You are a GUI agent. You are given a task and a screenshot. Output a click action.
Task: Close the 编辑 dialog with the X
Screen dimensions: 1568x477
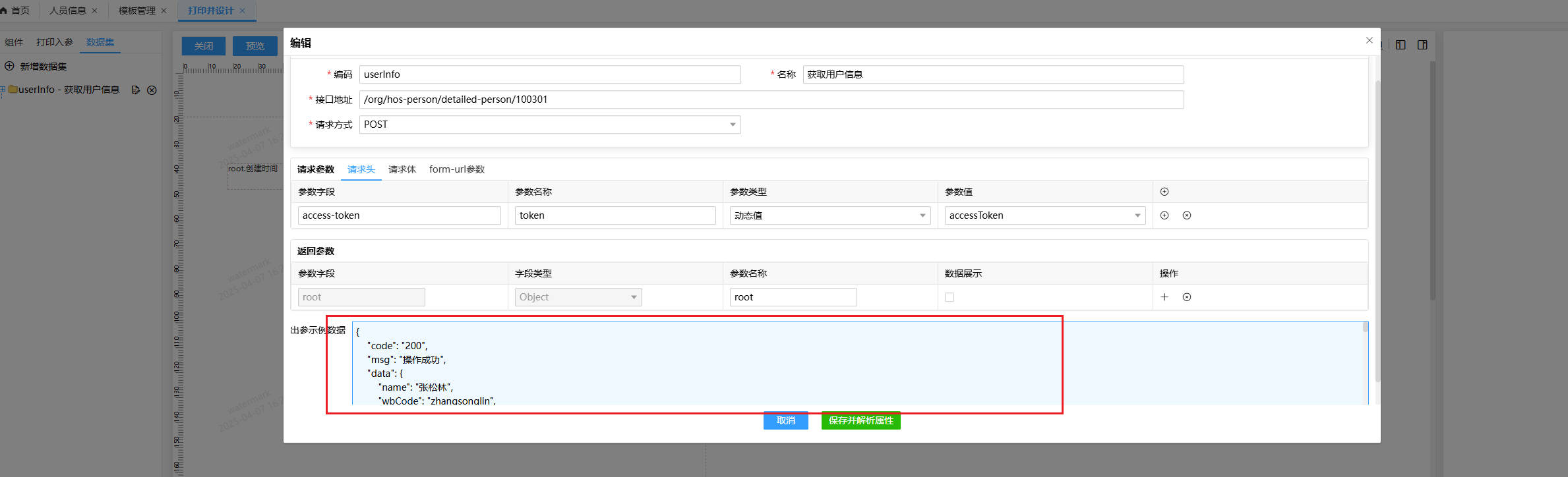coord(1370,40)
